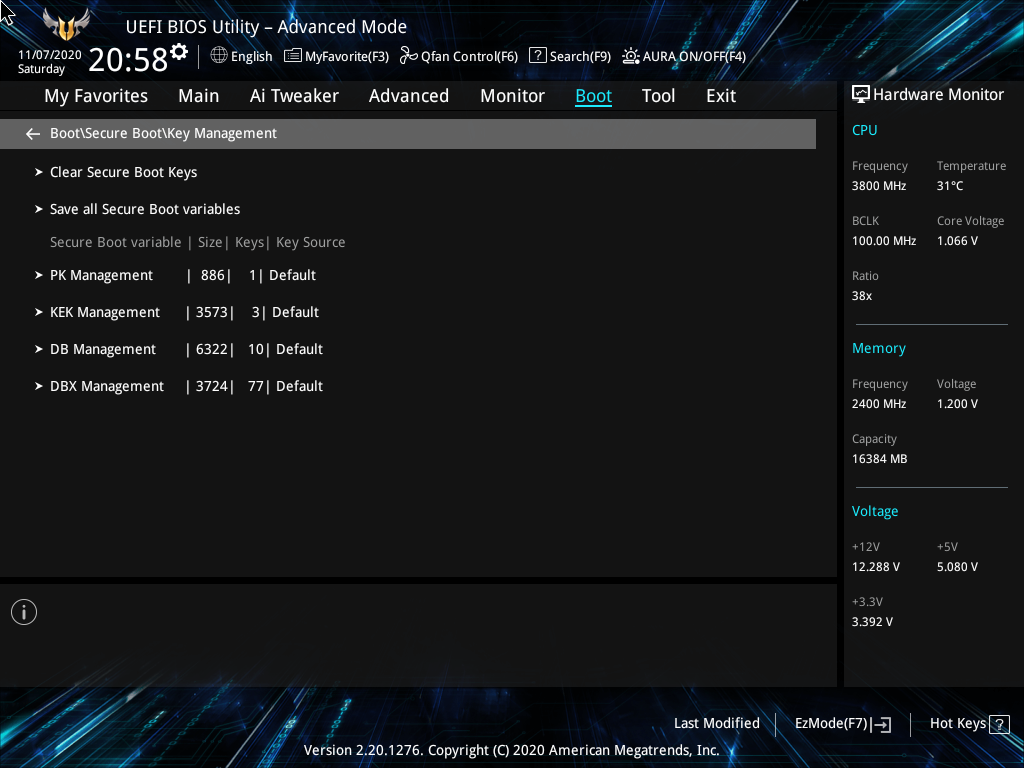Click the info circle icon
The image size is (1024, 768).
24,612
